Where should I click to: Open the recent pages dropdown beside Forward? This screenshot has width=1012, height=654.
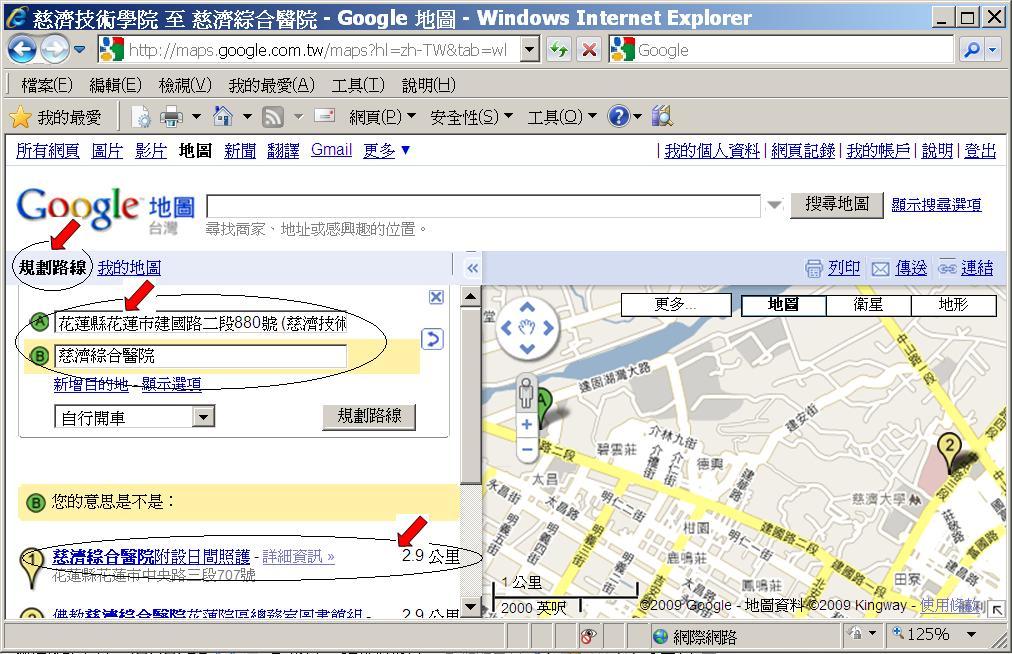point(79,49)
